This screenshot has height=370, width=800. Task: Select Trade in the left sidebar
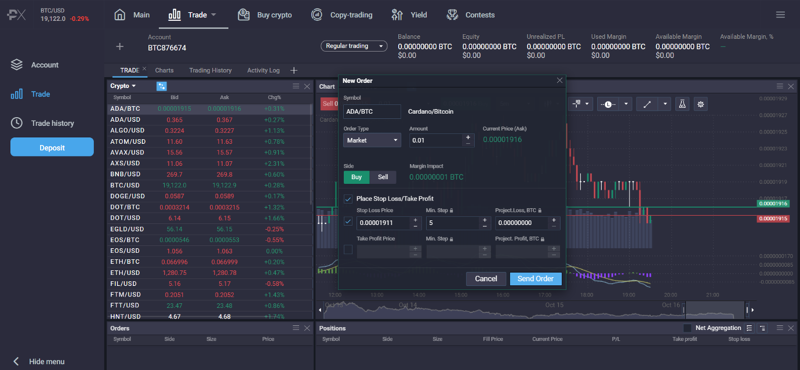point(31,94)
